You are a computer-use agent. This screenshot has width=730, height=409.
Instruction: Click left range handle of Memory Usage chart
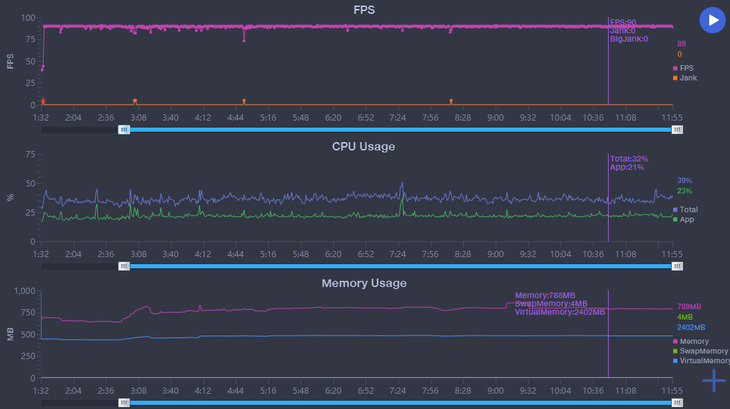click(124, 402)
